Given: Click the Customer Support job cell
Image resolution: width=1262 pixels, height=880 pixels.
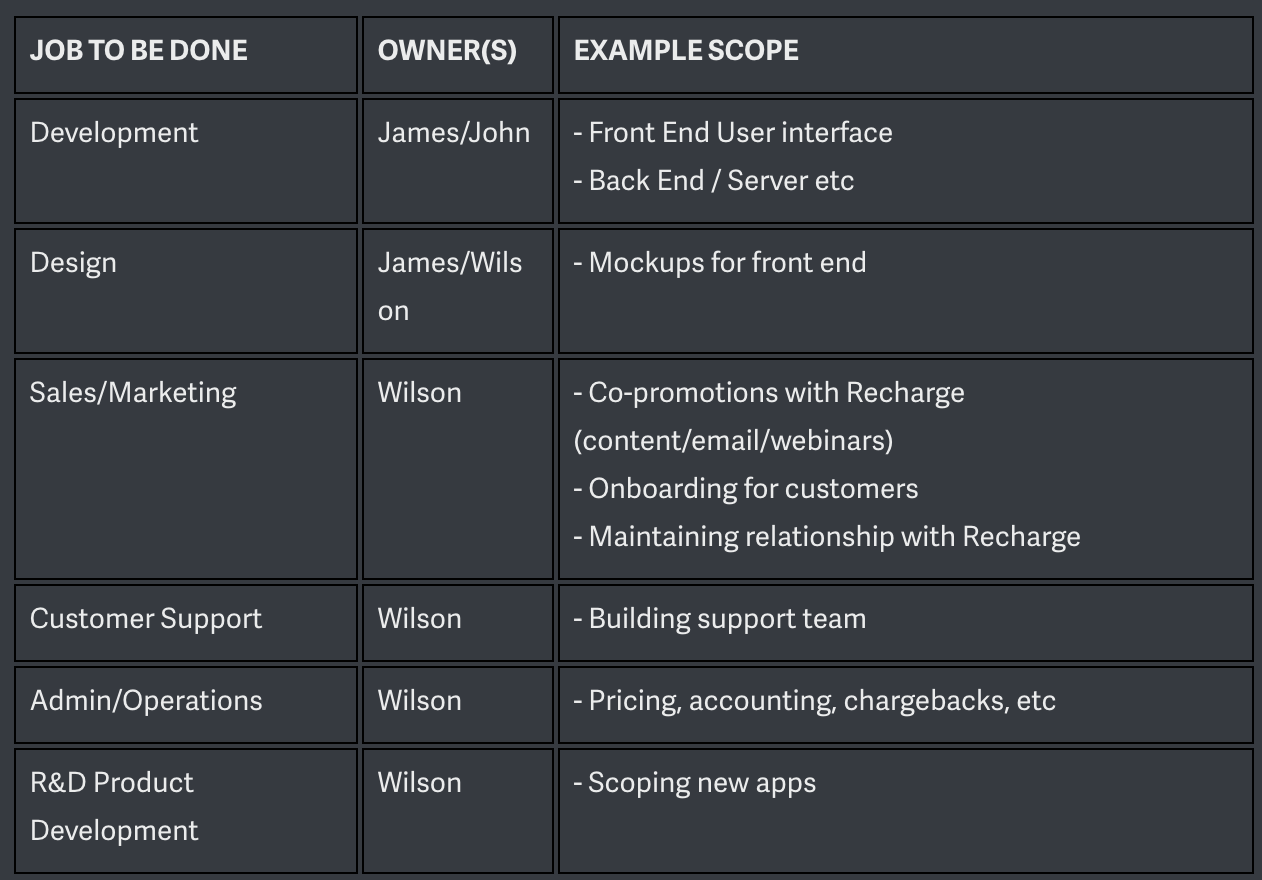Looking at the screenshot, I should coord(186,623).
